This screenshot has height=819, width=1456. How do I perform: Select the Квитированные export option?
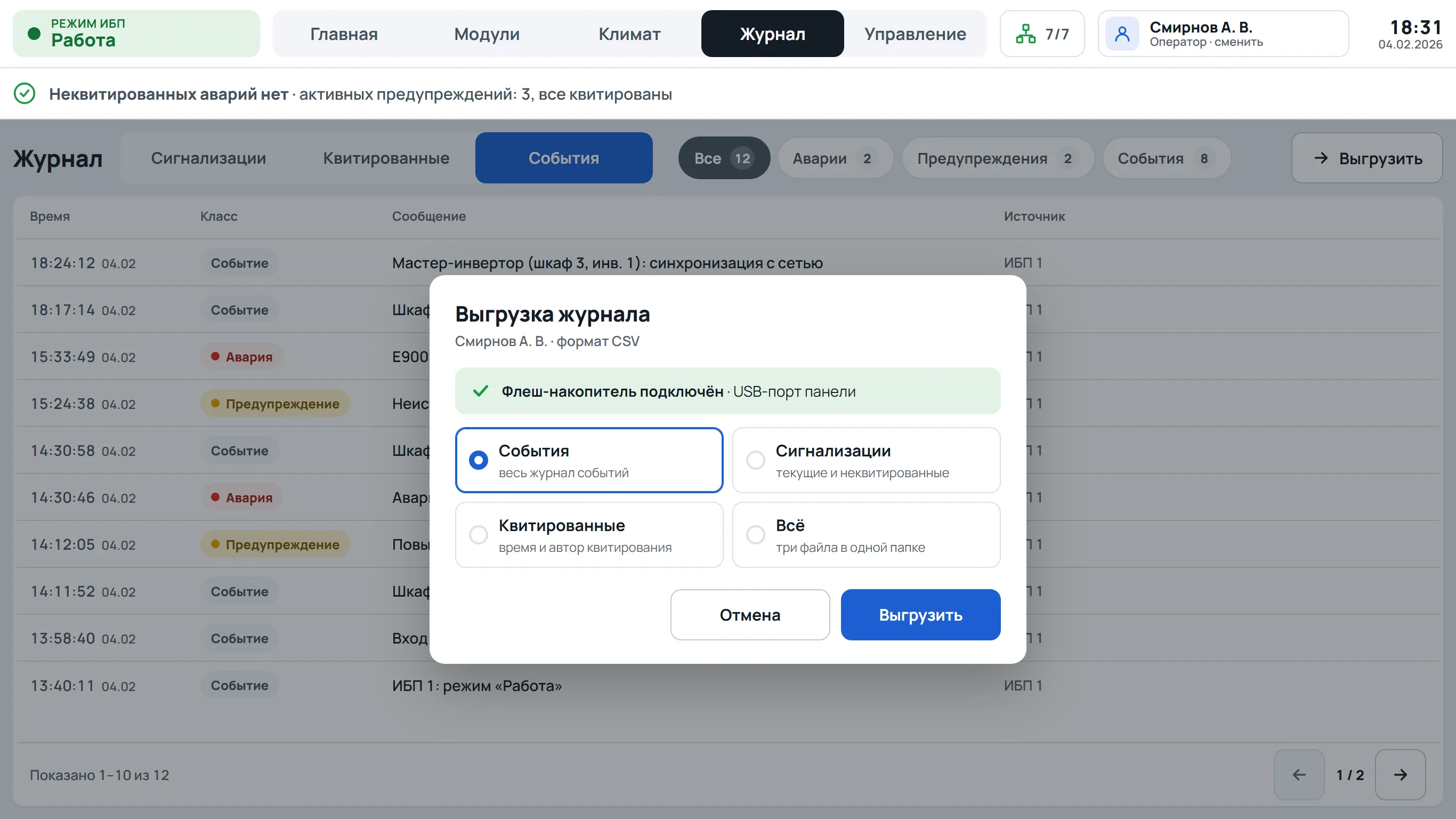[x=589, y=534]
